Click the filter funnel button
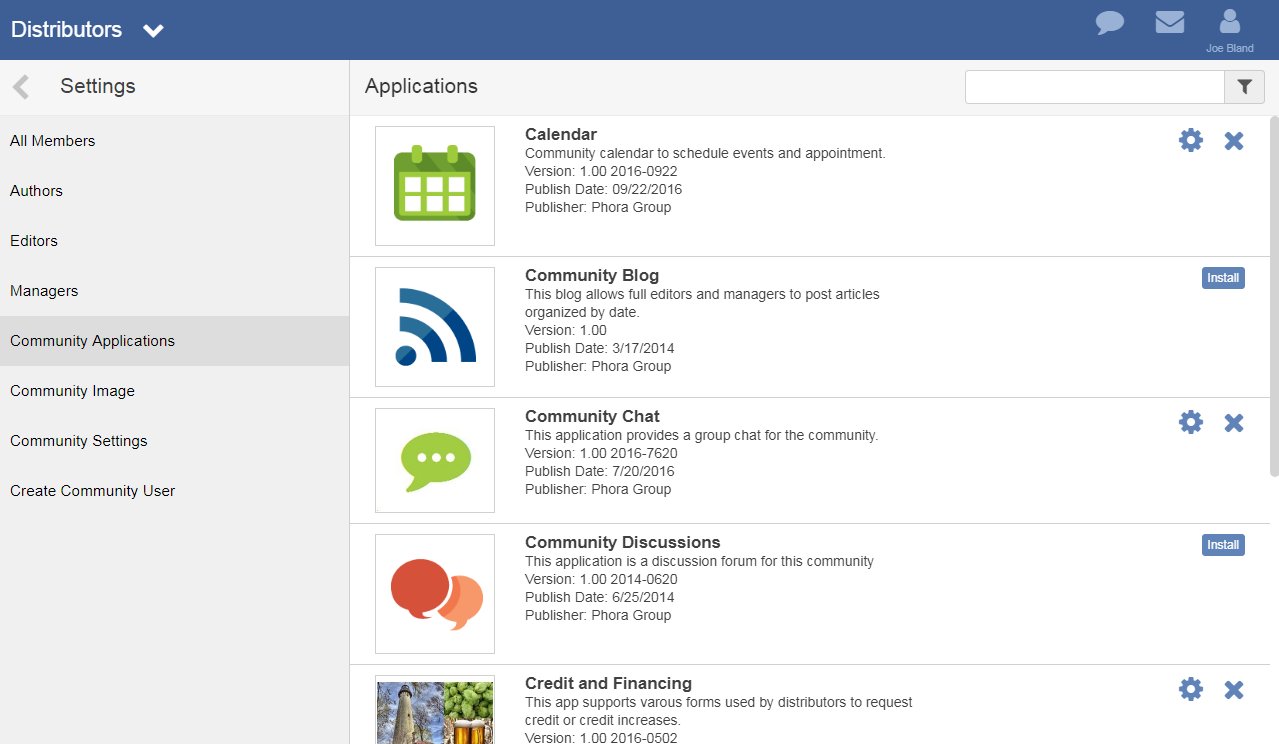The width and height of the screenshot is (1279, 744). pyautogui.click(x=1244, y=87)
